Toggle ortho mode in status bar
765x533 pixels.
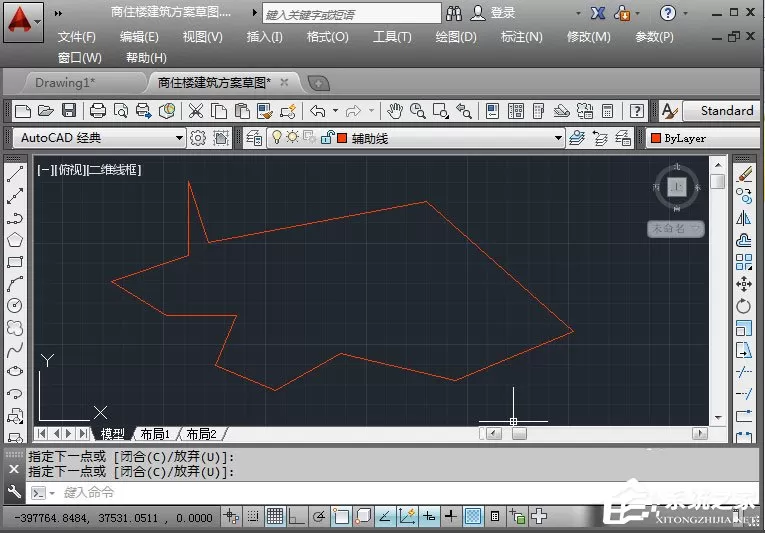[x=297, y=516]
